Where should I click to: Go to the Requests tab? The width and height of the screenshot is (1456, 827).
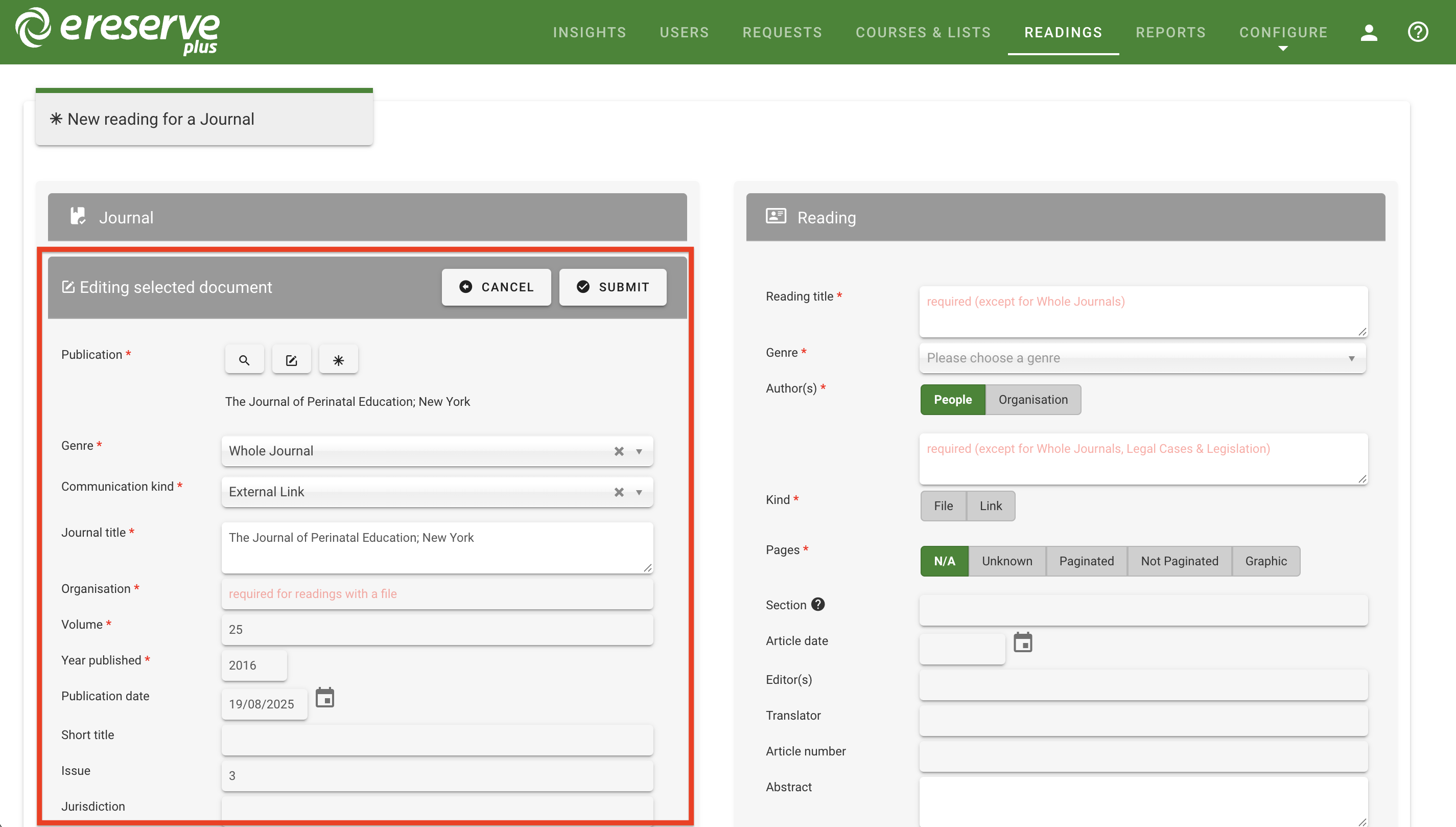[x=782, y=32]
